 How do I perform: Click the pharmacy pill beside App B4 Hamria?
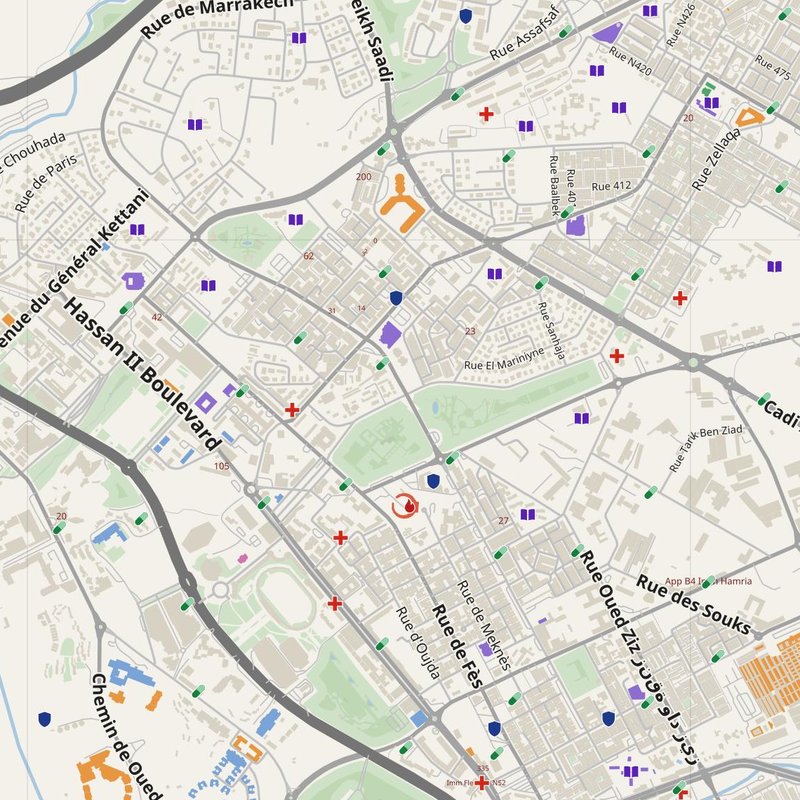[x=708, y=583]
